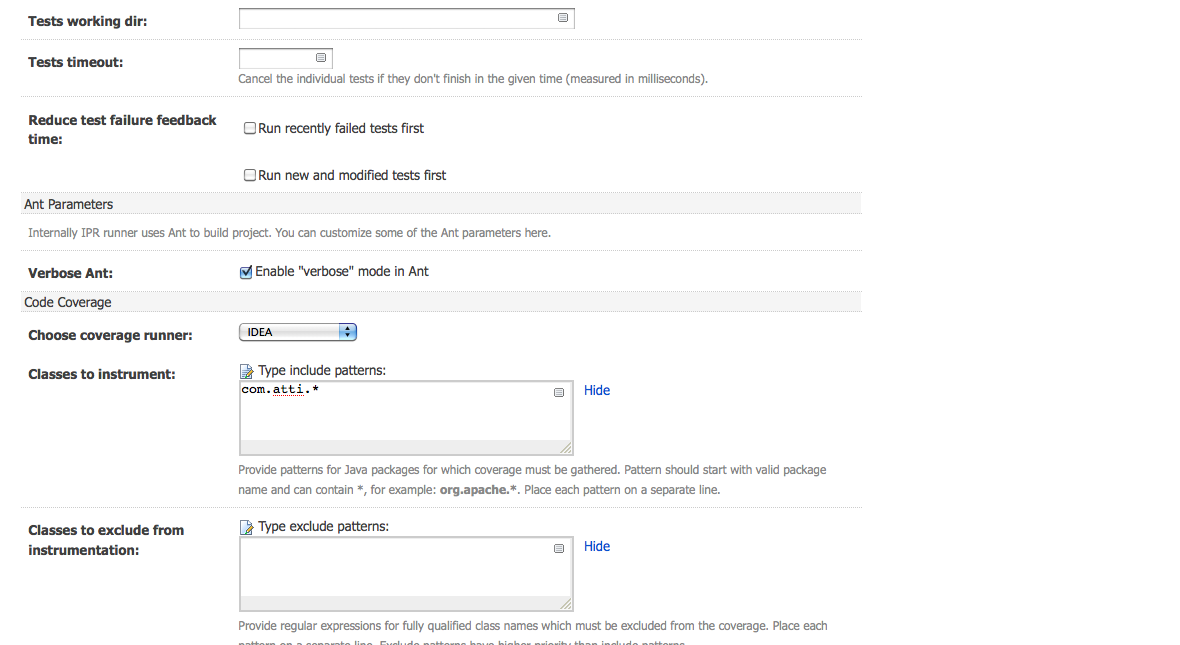Open parameter picker icon in include patterns textarea
The height and width of the screenshot is (645, 1180).
558,392
